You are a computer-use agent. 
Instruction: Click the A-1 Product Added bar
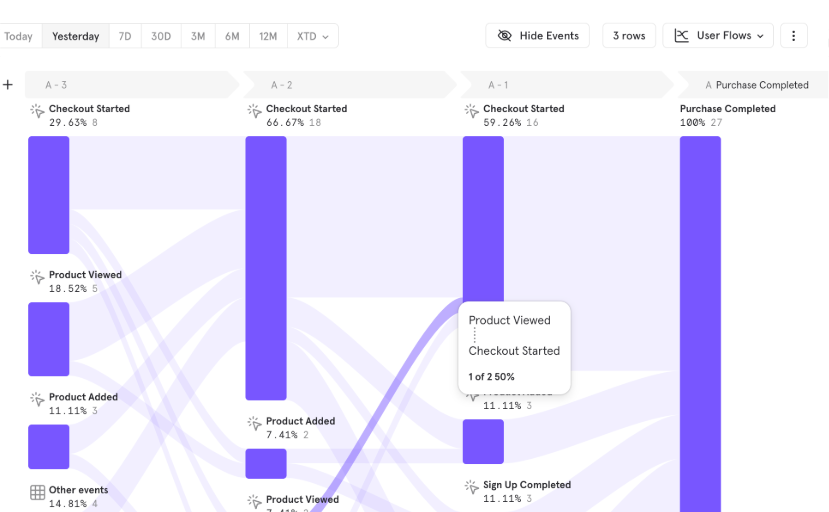(x=483, y=442)
